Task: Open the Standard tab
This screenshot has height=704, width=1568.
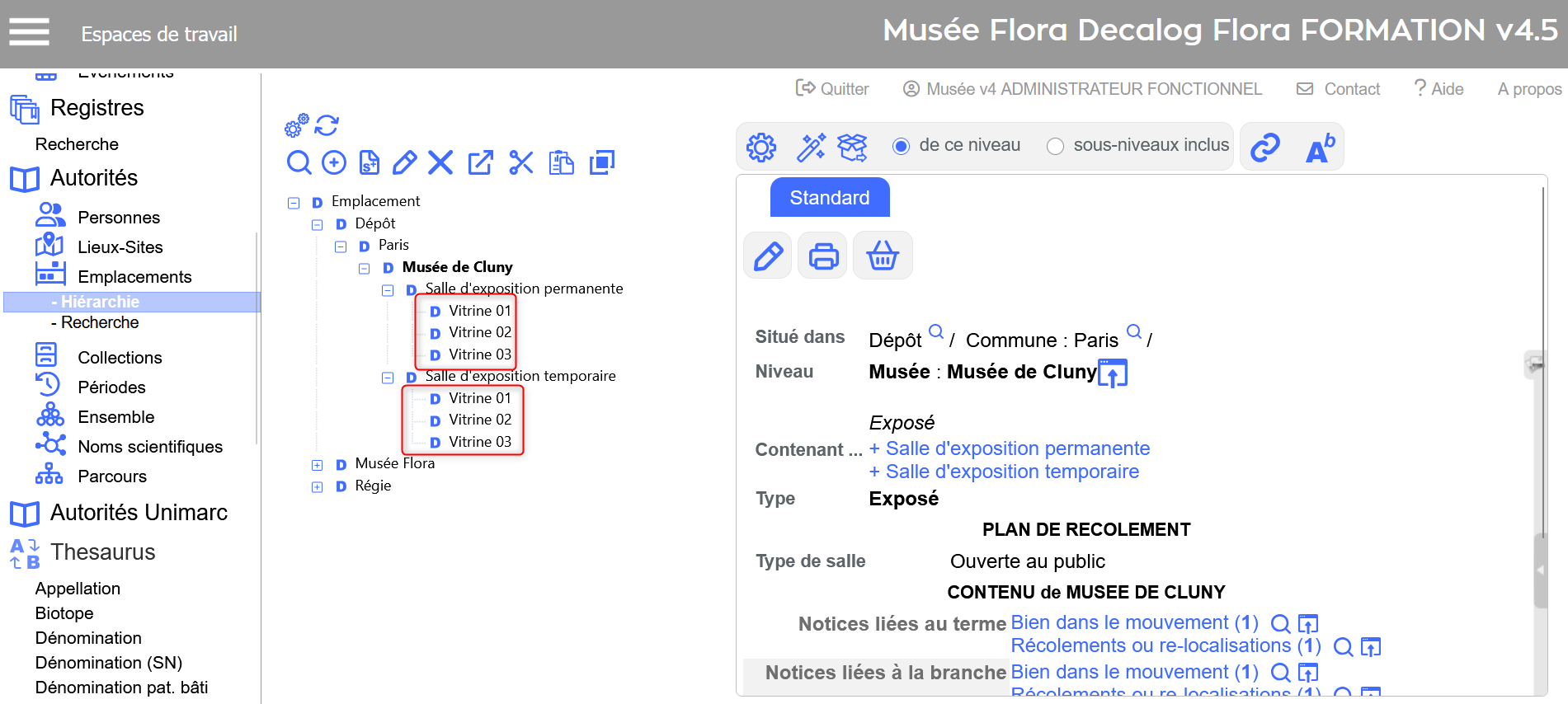Action: click(829, 198)
